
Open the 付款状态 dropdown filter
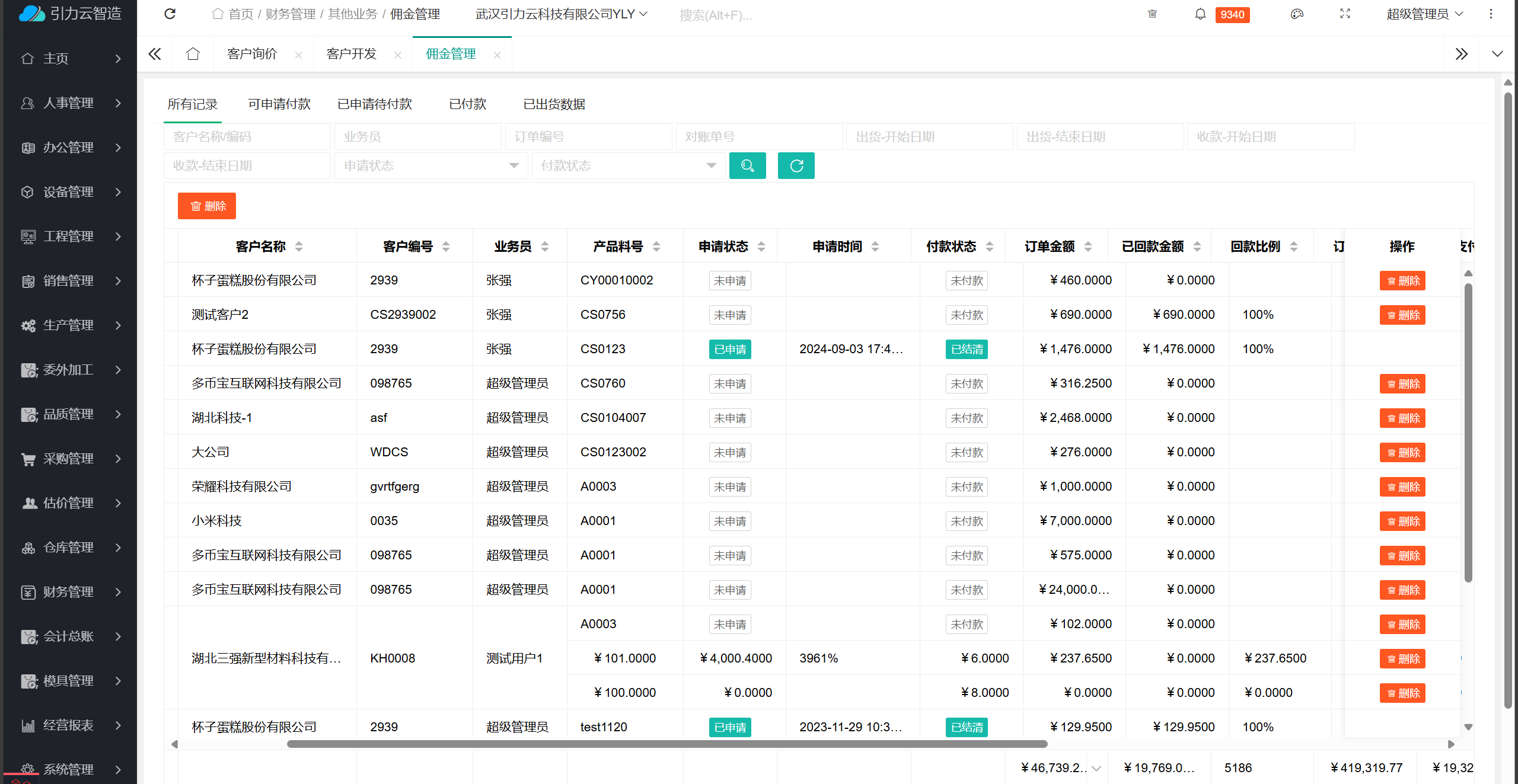[x=629, y=165]
